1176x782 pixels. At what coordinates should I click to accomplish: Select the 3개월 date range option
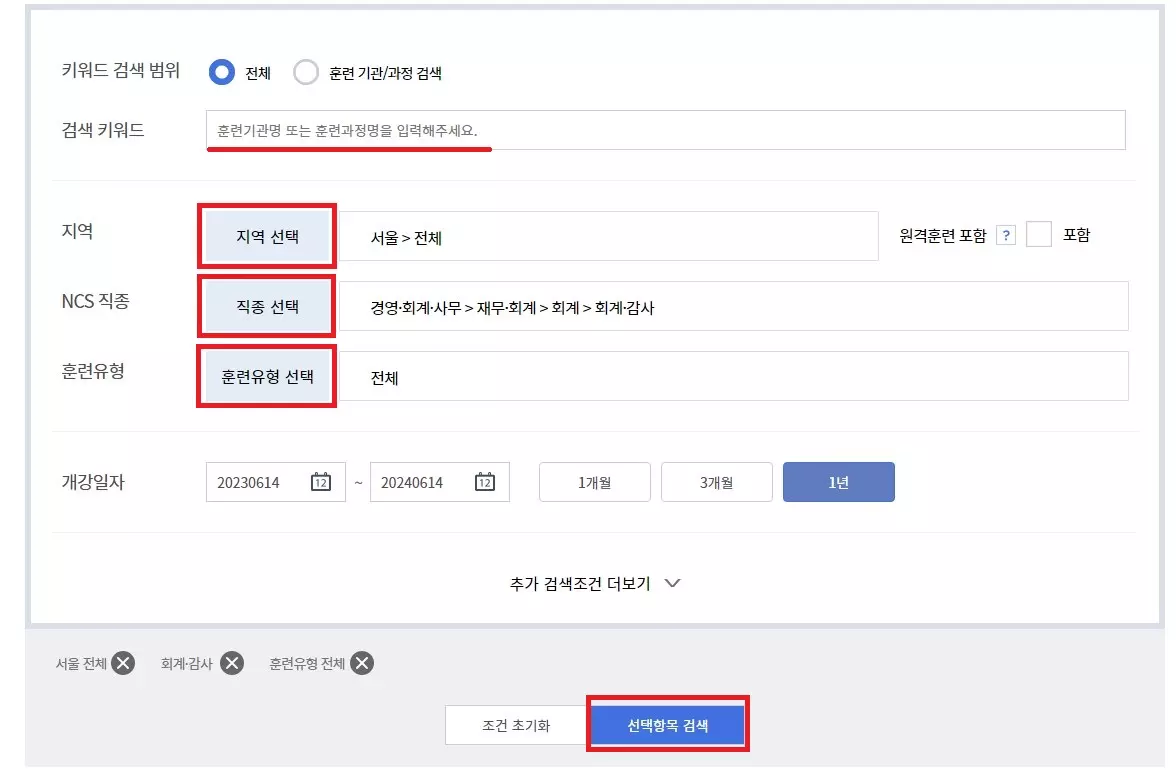[x=716, y=481]
